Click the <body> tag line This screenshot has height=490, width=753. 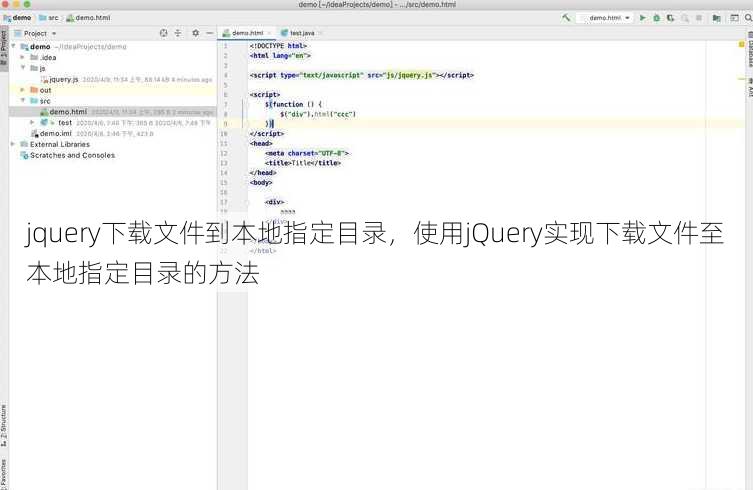tap(261, 183)
